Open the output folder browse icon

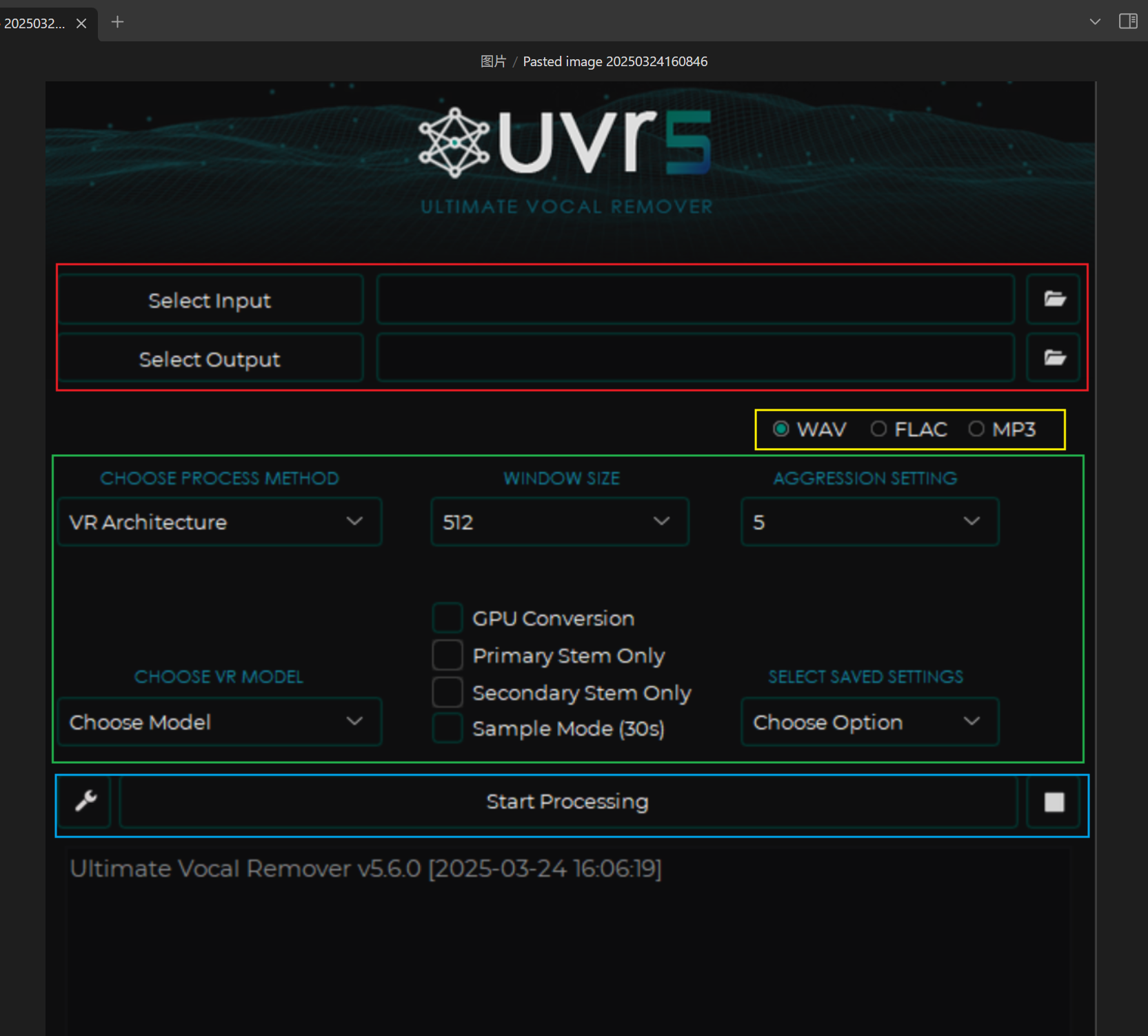tap(1054, 358)
